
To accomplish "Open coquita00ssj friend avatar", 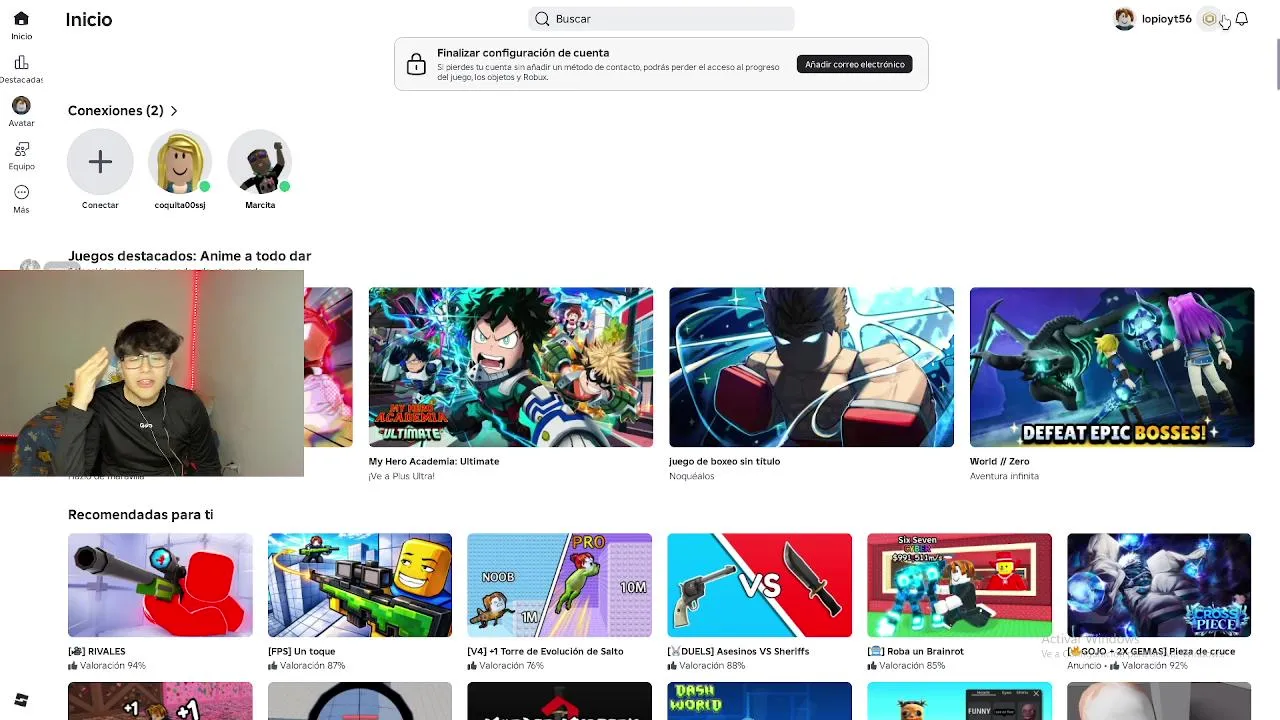I will click(x=180, y=162).
